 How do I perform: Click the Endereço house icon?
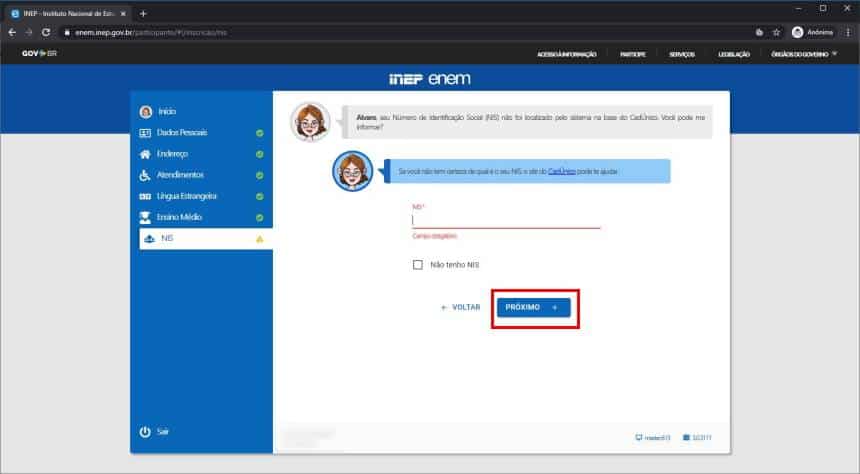coord(145,154)
